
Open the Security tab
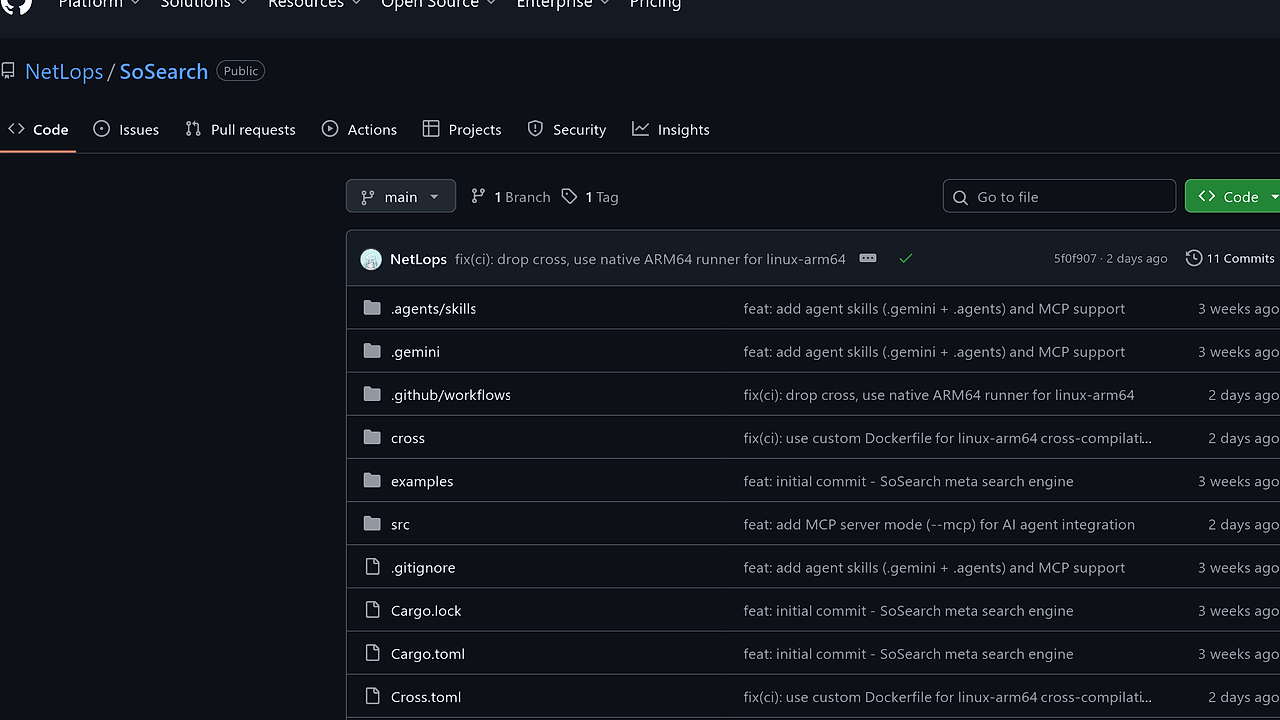click(567, 129)
